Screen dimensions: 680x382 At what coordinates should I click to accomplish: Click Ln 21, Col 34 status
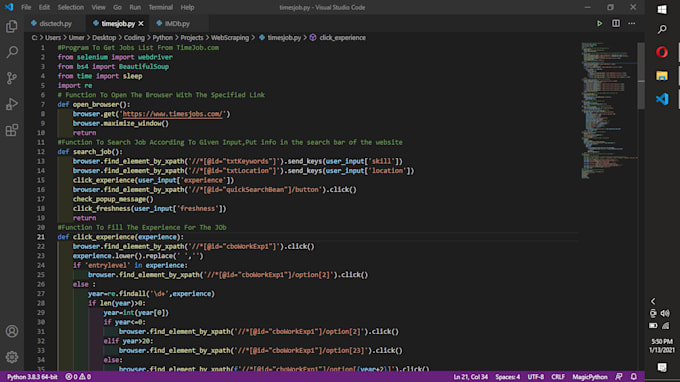471,377
